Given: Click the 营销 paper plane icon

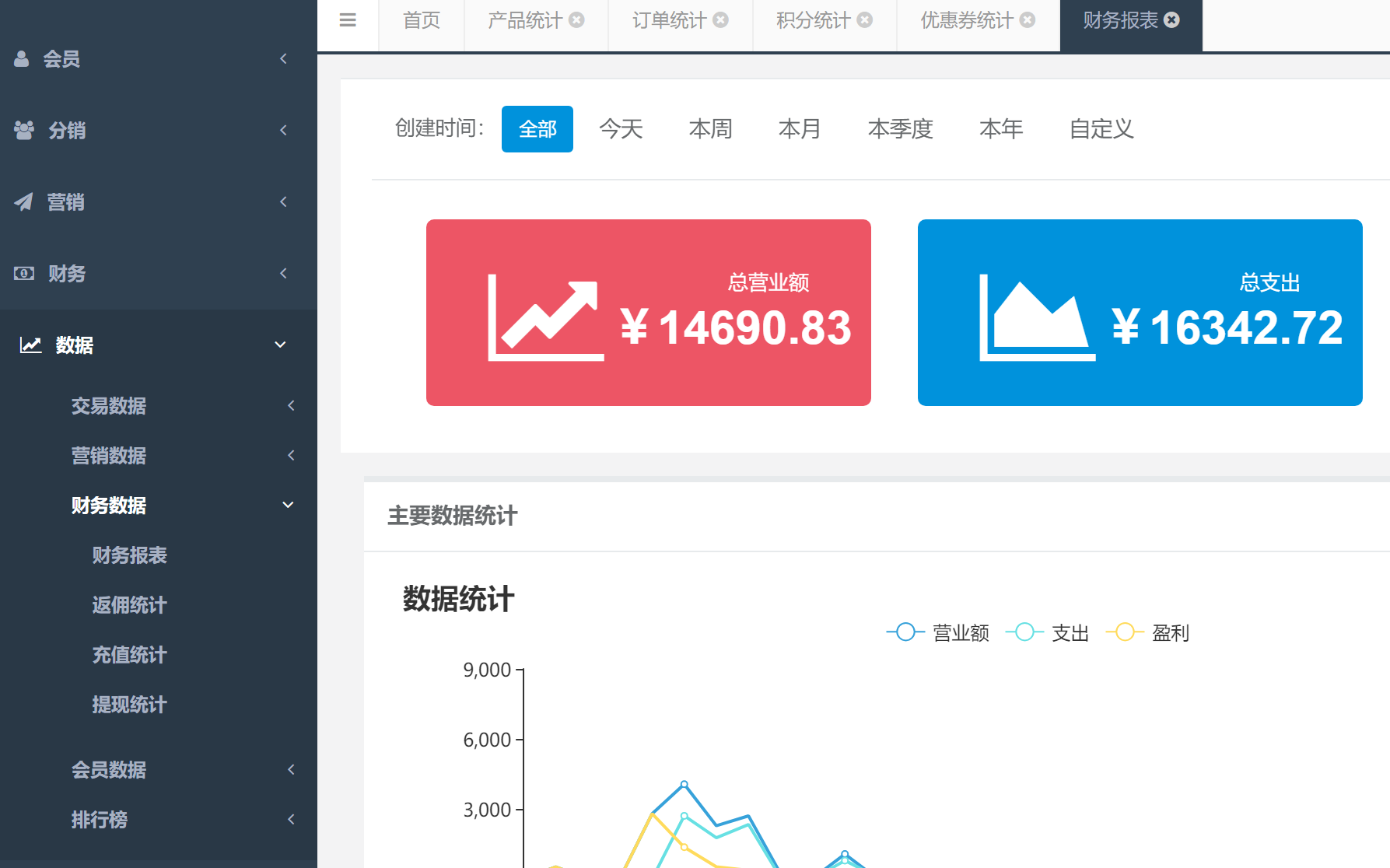Looking at the screenshot, I should click(x=23, y=202).
